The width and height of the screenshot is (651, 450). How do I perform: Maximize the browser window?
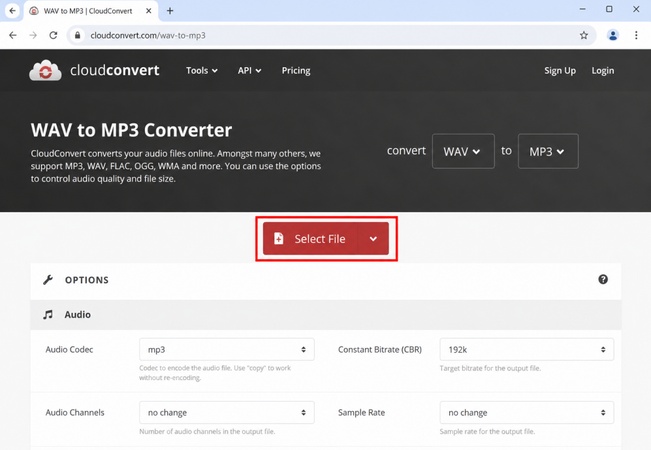point(609,9)
